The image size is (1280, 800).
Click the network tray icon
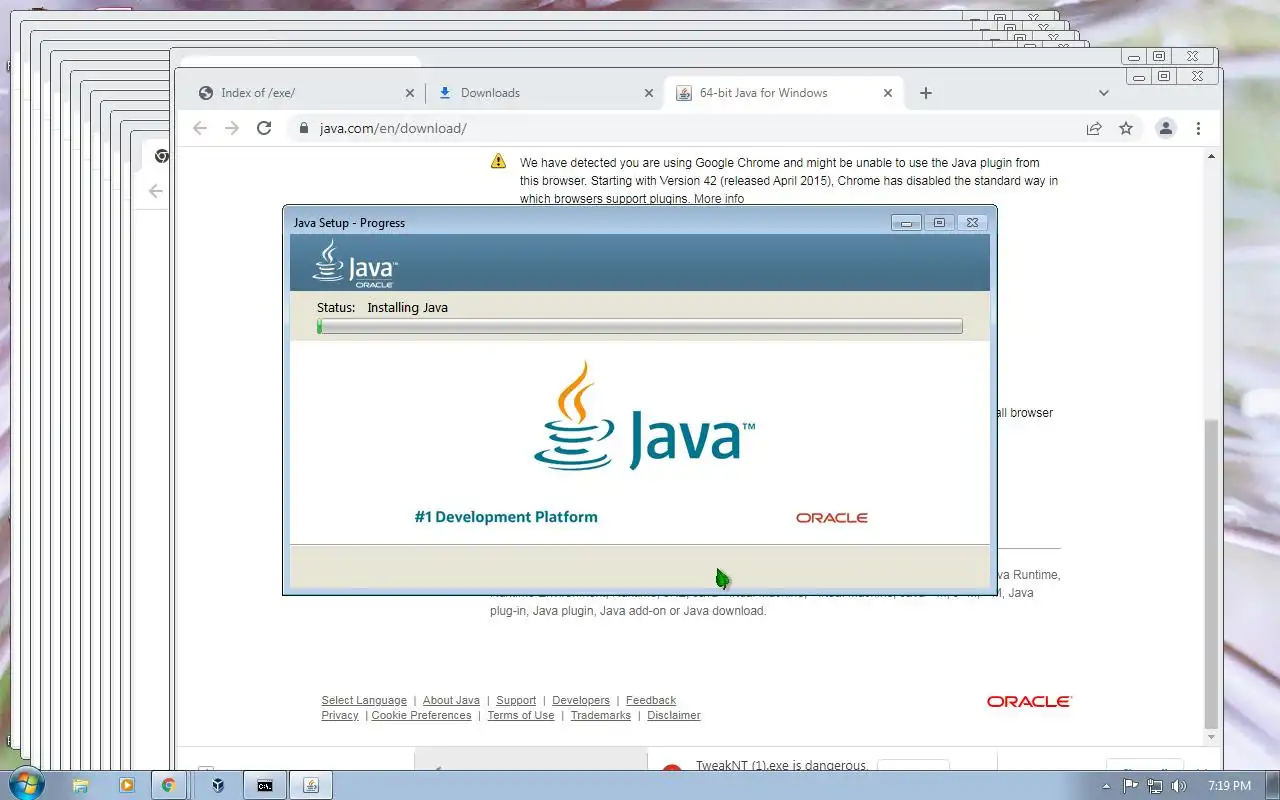1156,786
